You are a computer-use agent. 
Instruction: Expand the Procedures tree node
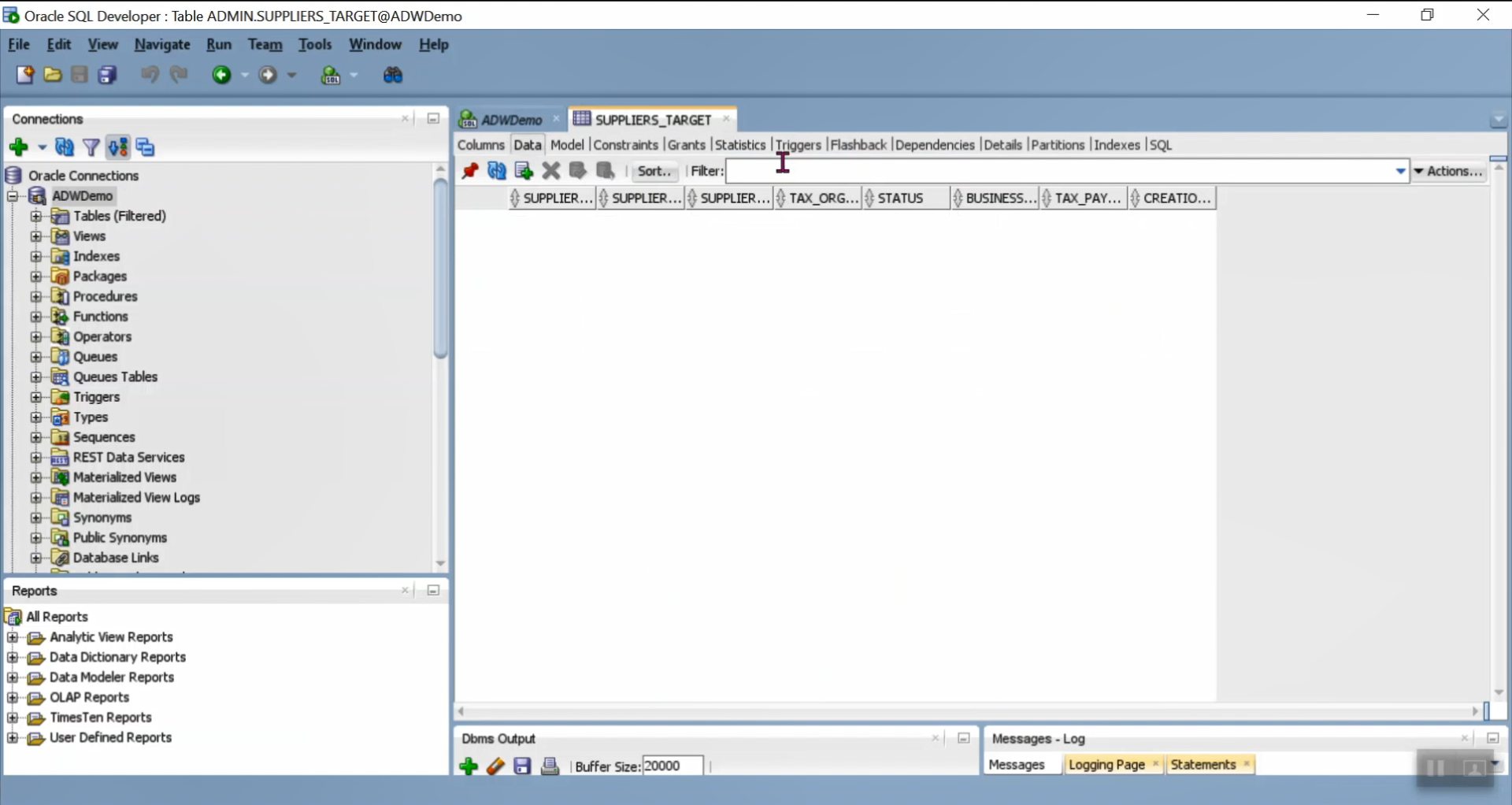click(x=36, y=296)
